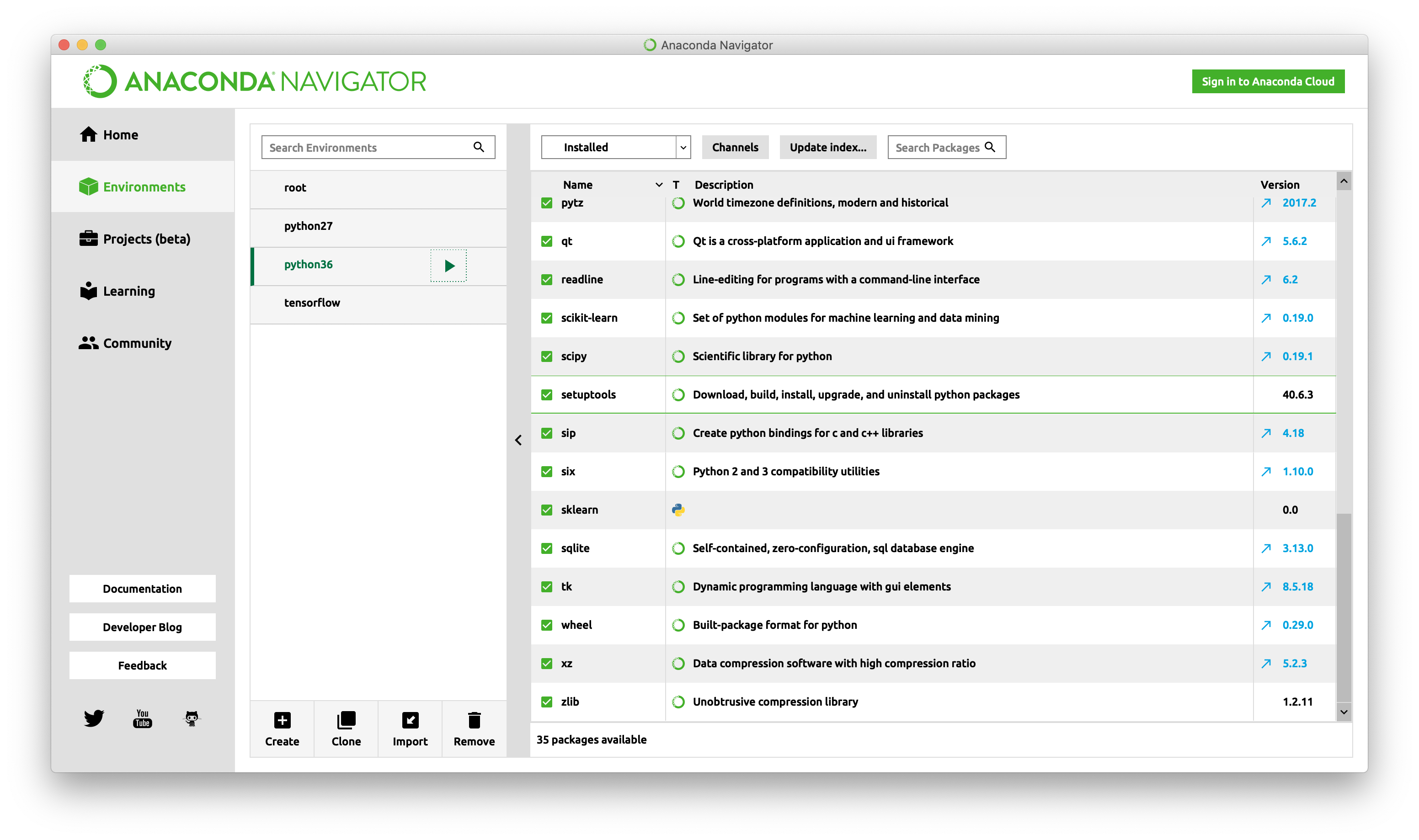Collapse the environments list panel
Screen dimensions: 1419x840
tap(518, 440)
